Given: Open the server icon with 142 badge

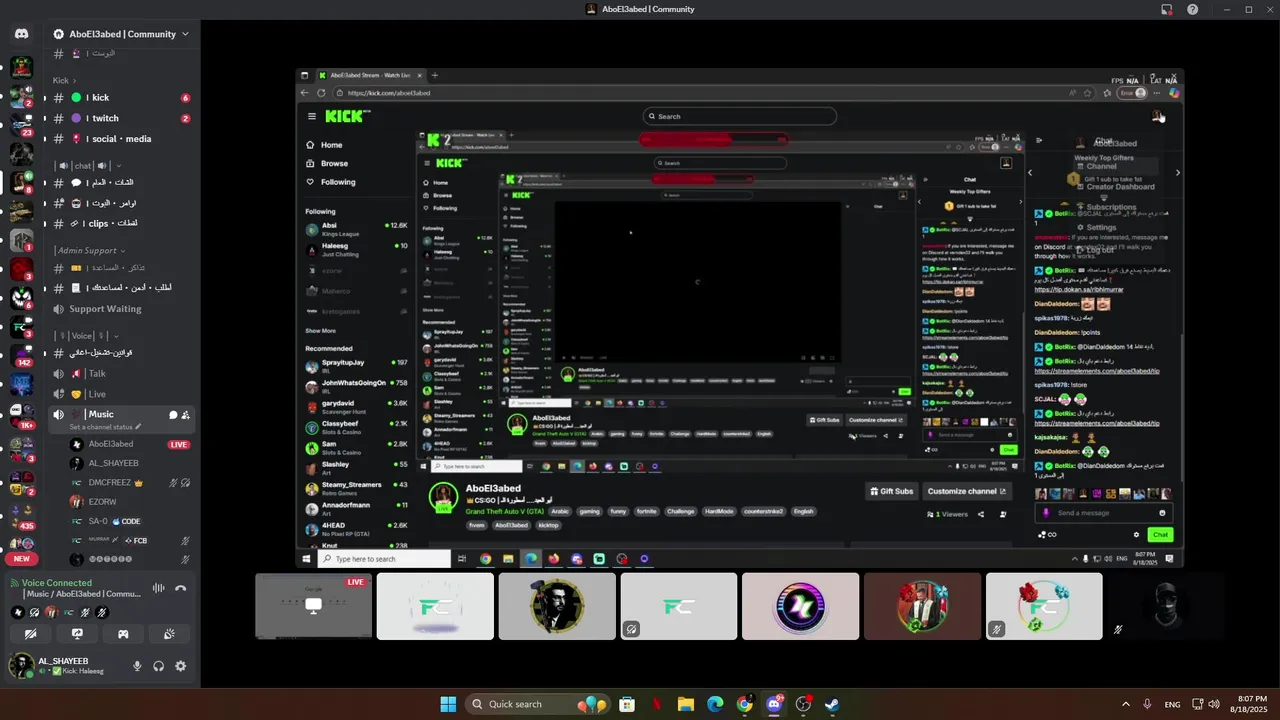Looking at the screenshot, I should coord(21,355).
